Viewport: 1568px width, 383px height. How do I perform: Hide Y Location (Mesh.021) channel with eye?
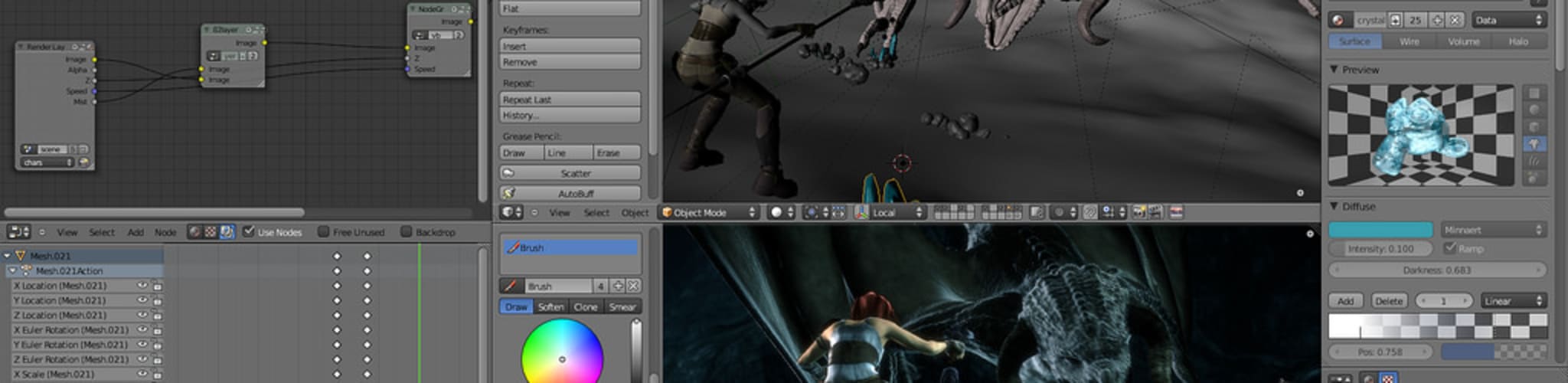click(142, 300)
